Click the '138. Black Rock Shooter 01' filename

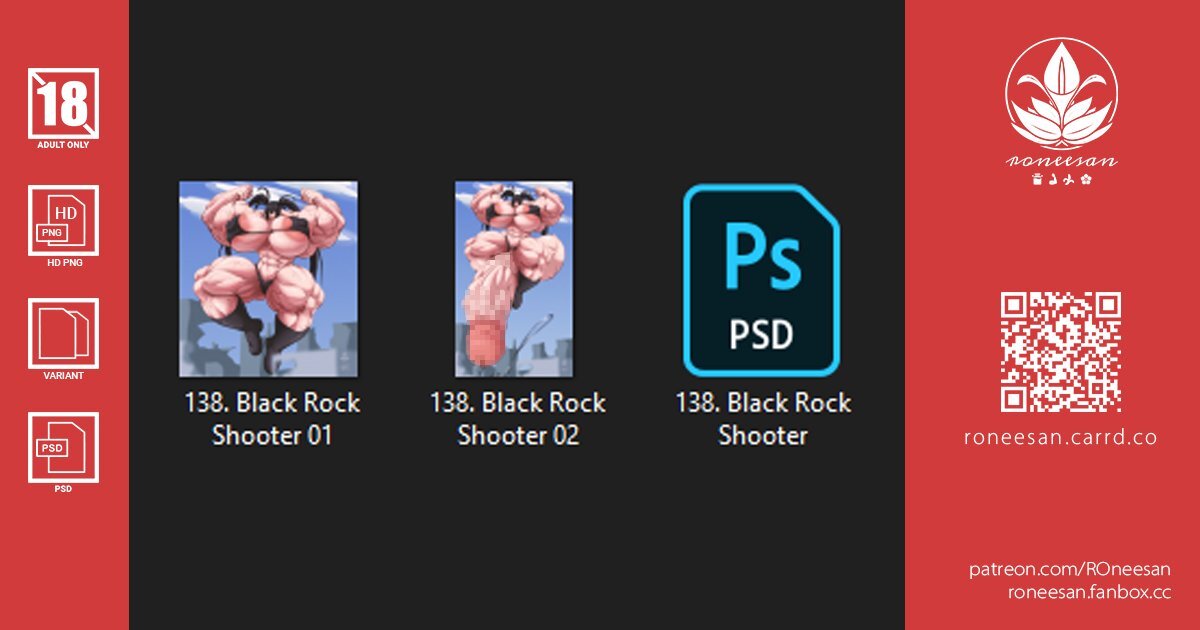272,419
